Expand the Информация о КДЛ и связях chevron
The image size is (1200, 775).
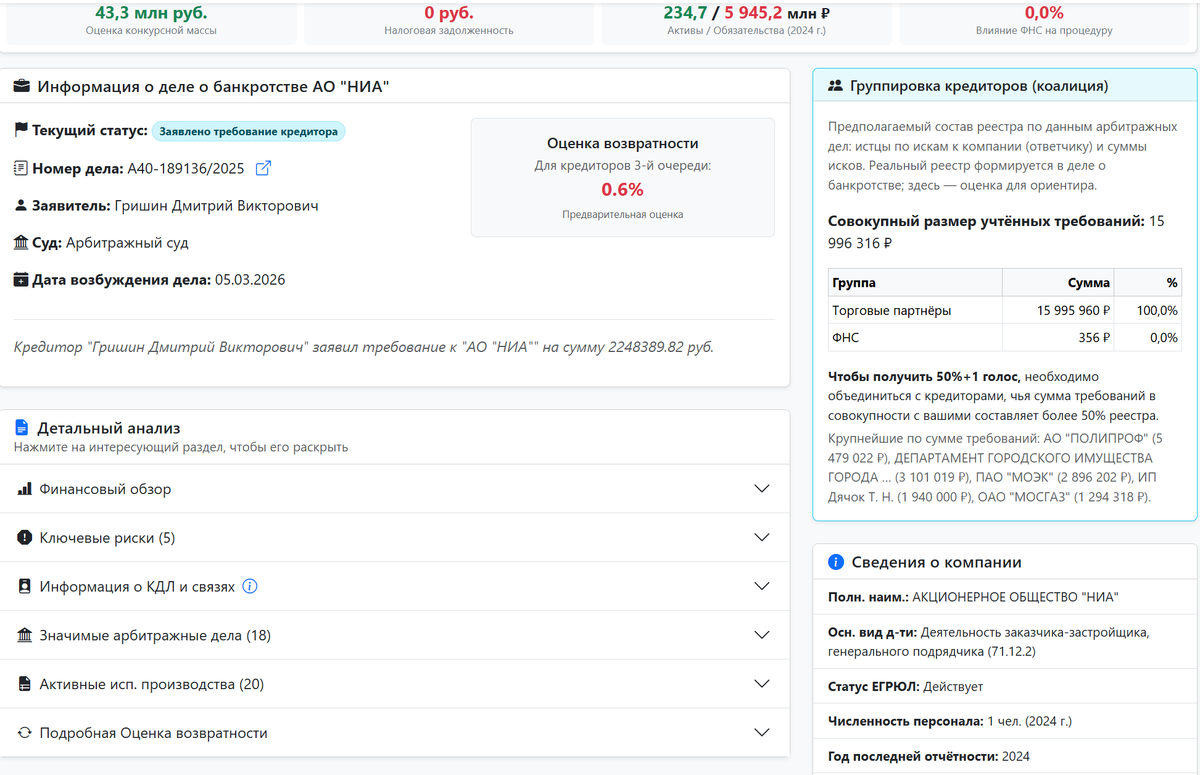pyautogui.click(x=762, y=587)
